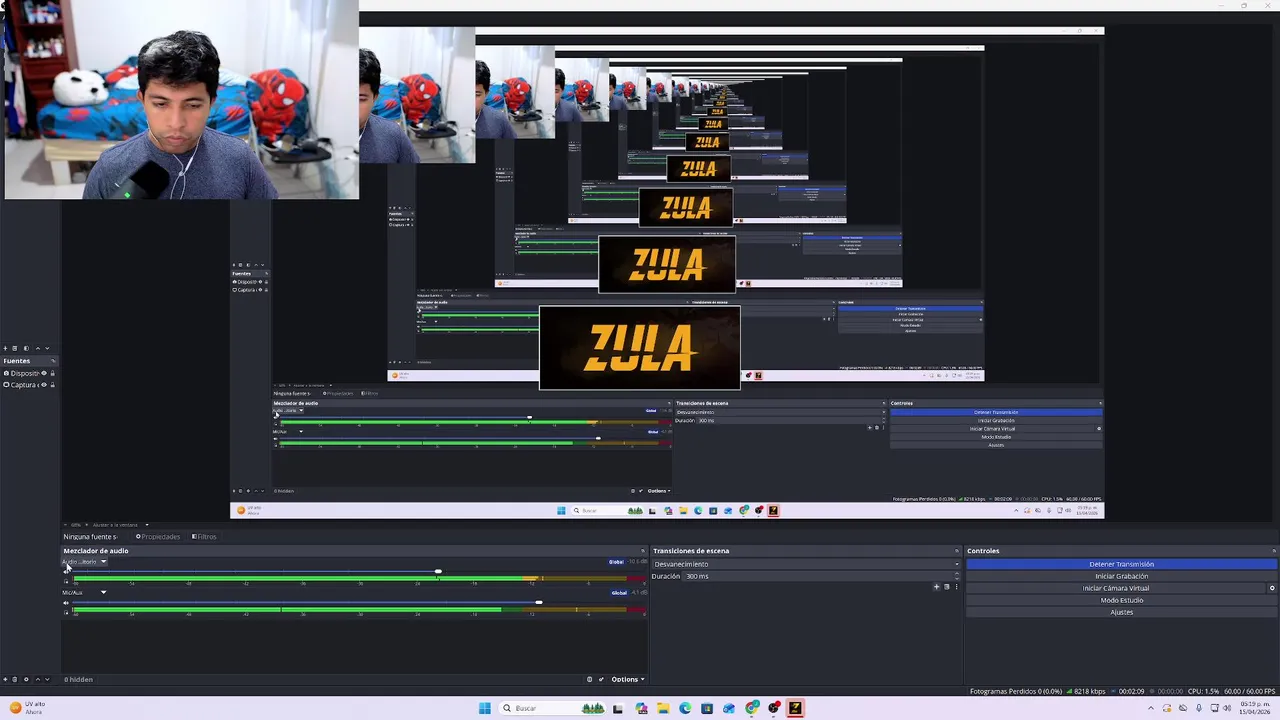The height and width of the screenshot is (720, 1280).
Task: Move scene down with bottom-left arrow
Action: [47, 680]
